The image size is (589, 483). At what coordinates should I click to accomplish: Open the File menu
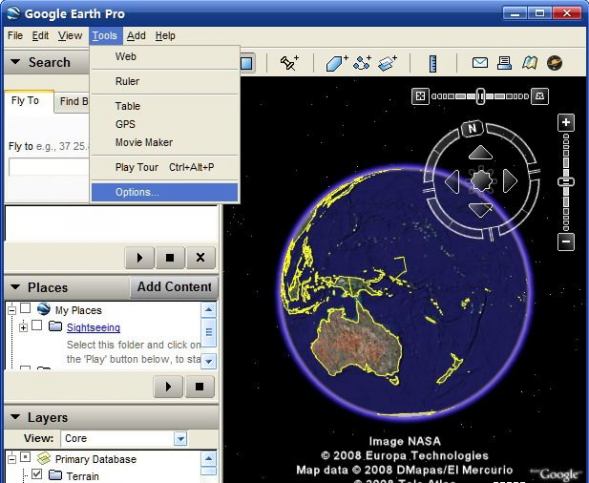(x=15, y=36)
